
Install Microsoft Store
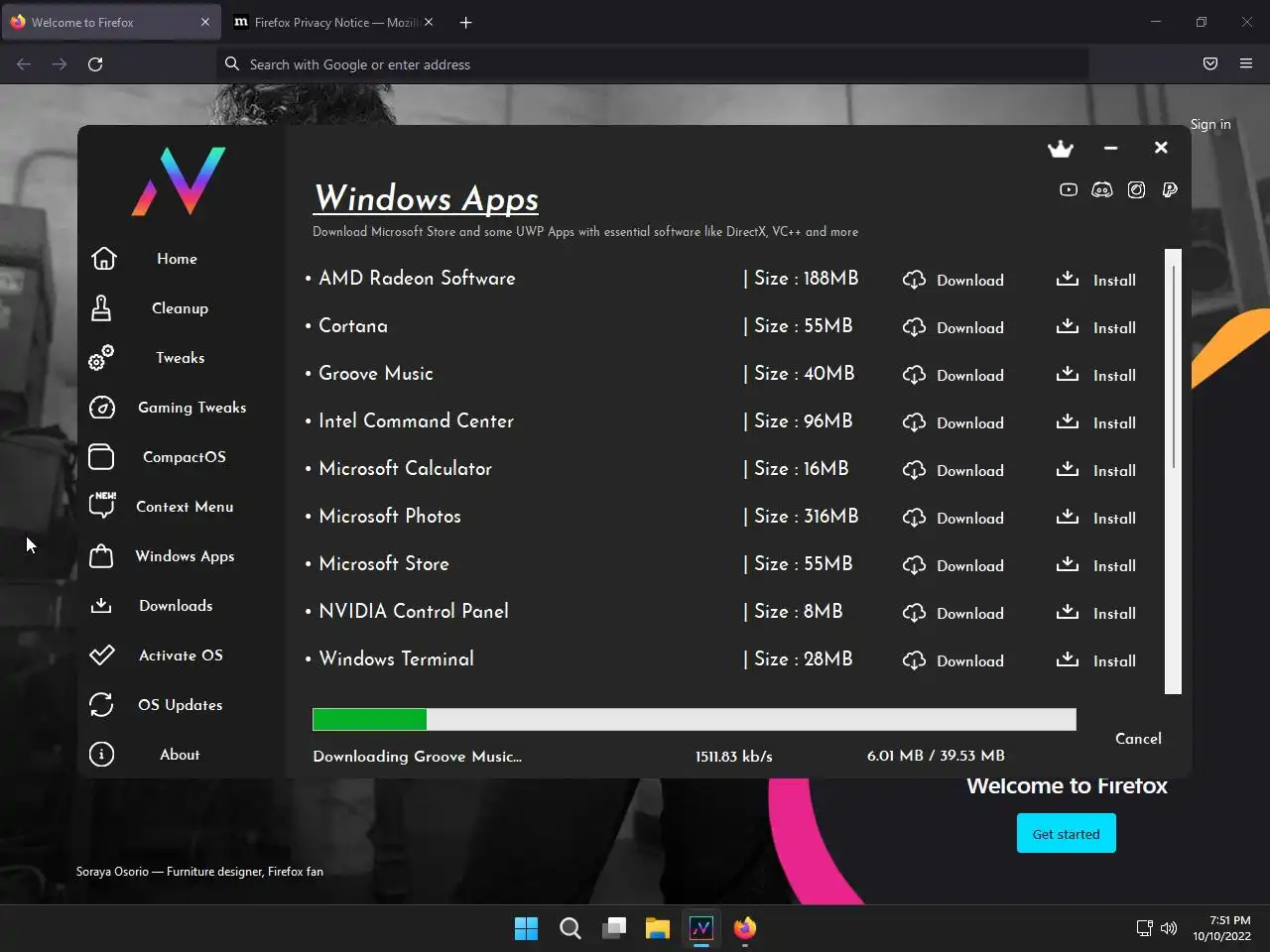1095,565
